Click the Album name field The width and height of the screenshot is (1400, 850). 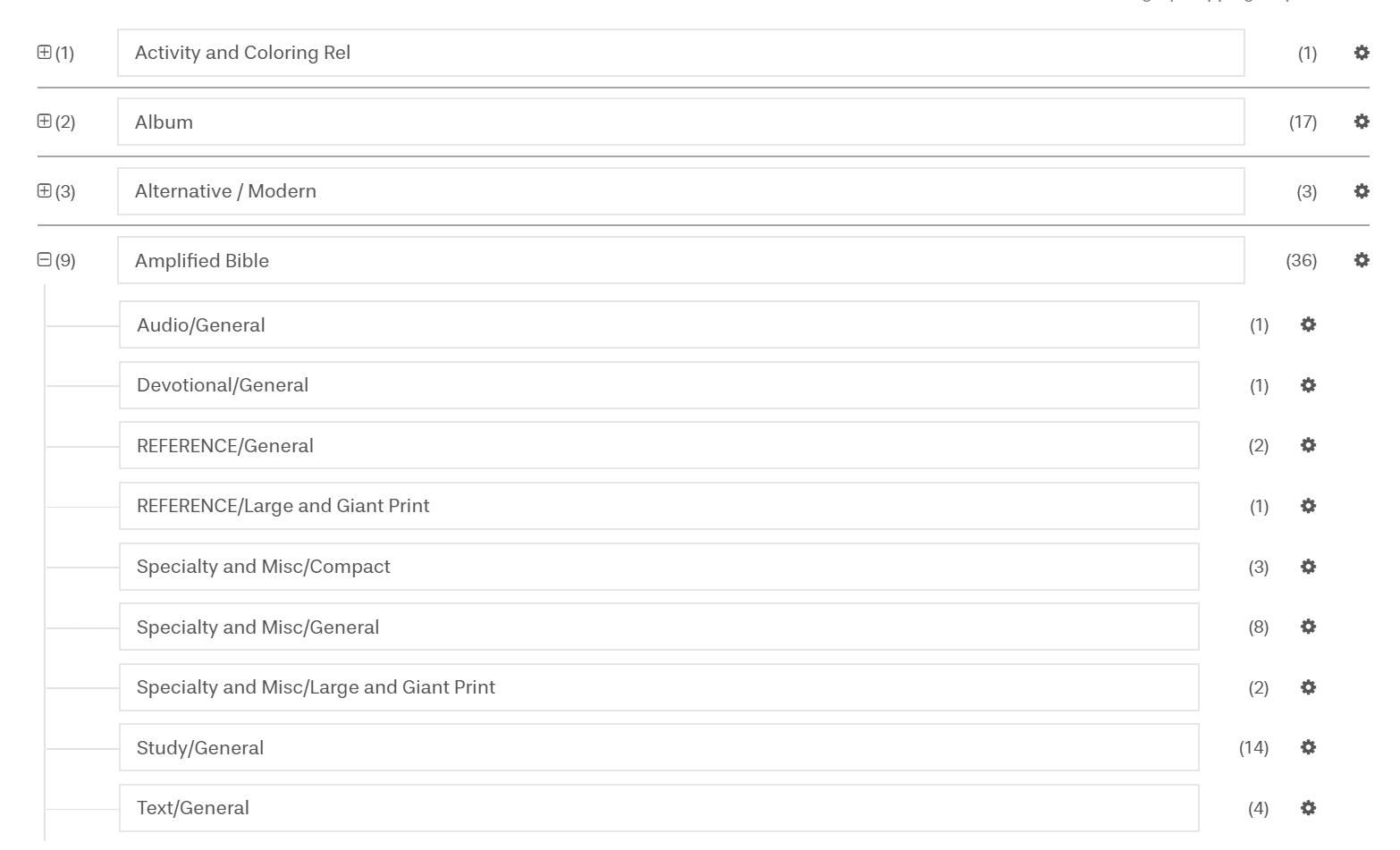click(679, 122)
